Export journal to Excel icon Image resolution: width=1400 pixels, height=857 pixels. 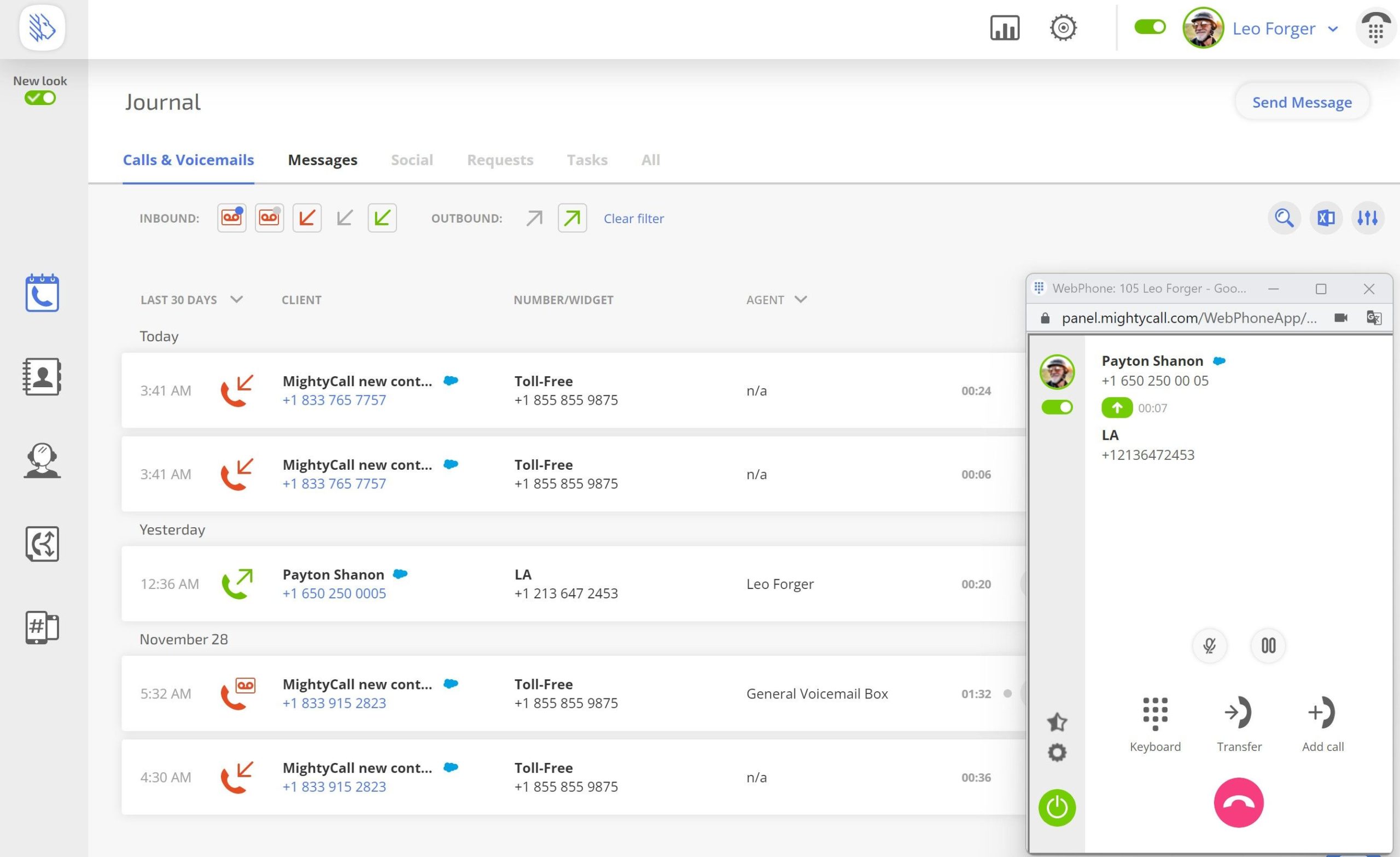[x=1326, y=218]
